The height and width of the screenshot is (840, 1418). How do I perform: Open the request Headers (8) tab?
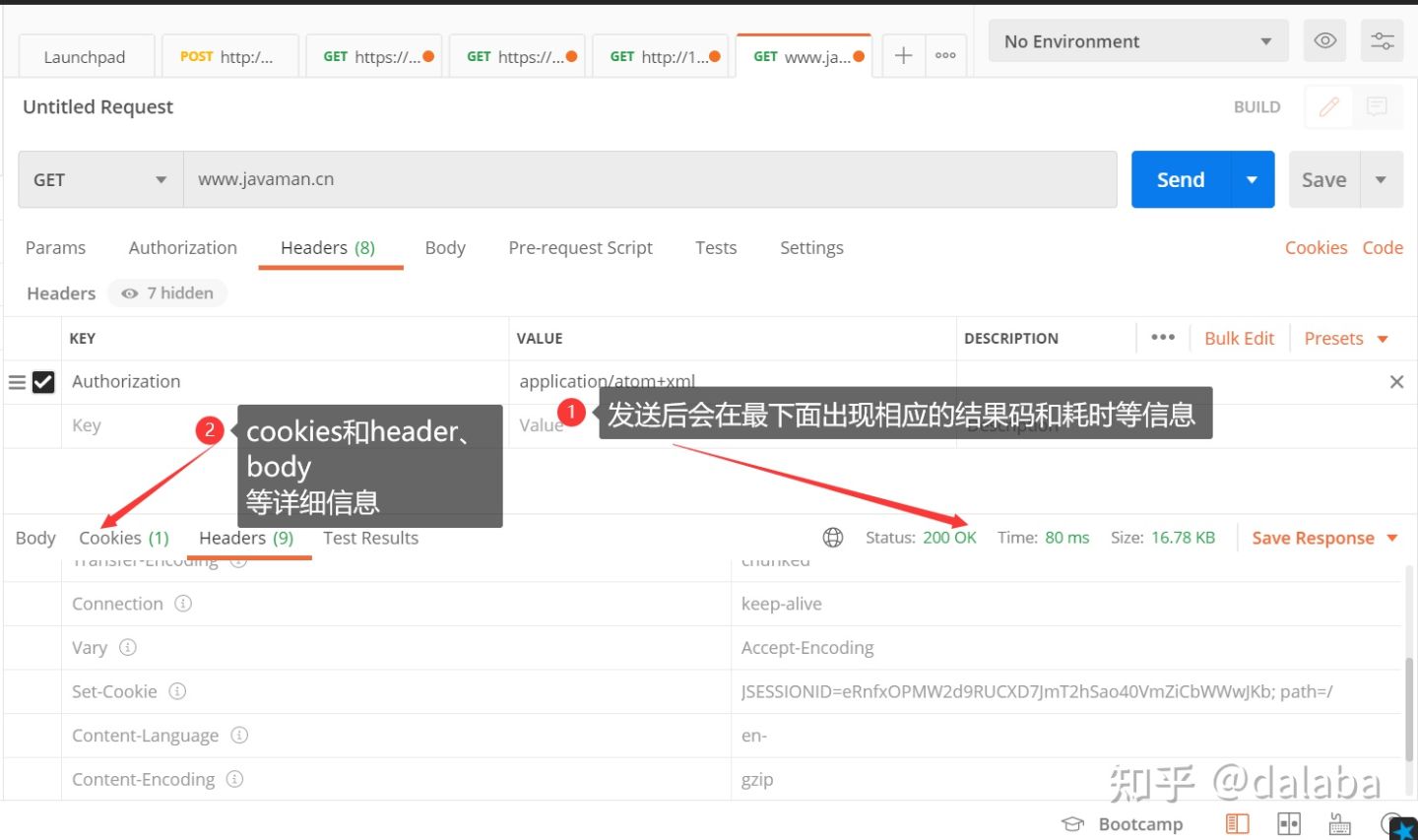328,248
